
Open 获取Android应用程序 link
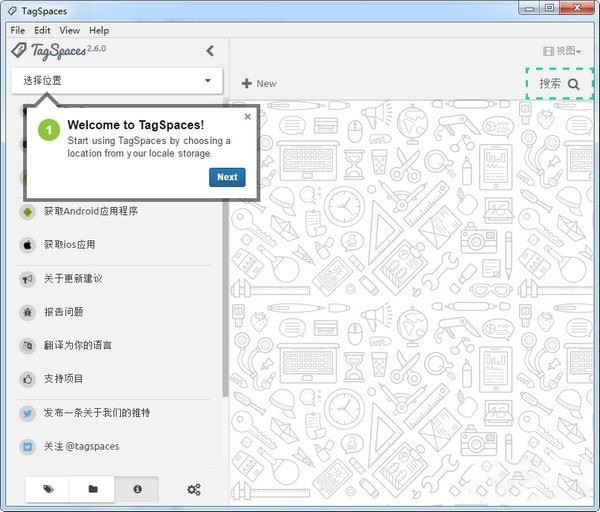(x=91, y=211)
